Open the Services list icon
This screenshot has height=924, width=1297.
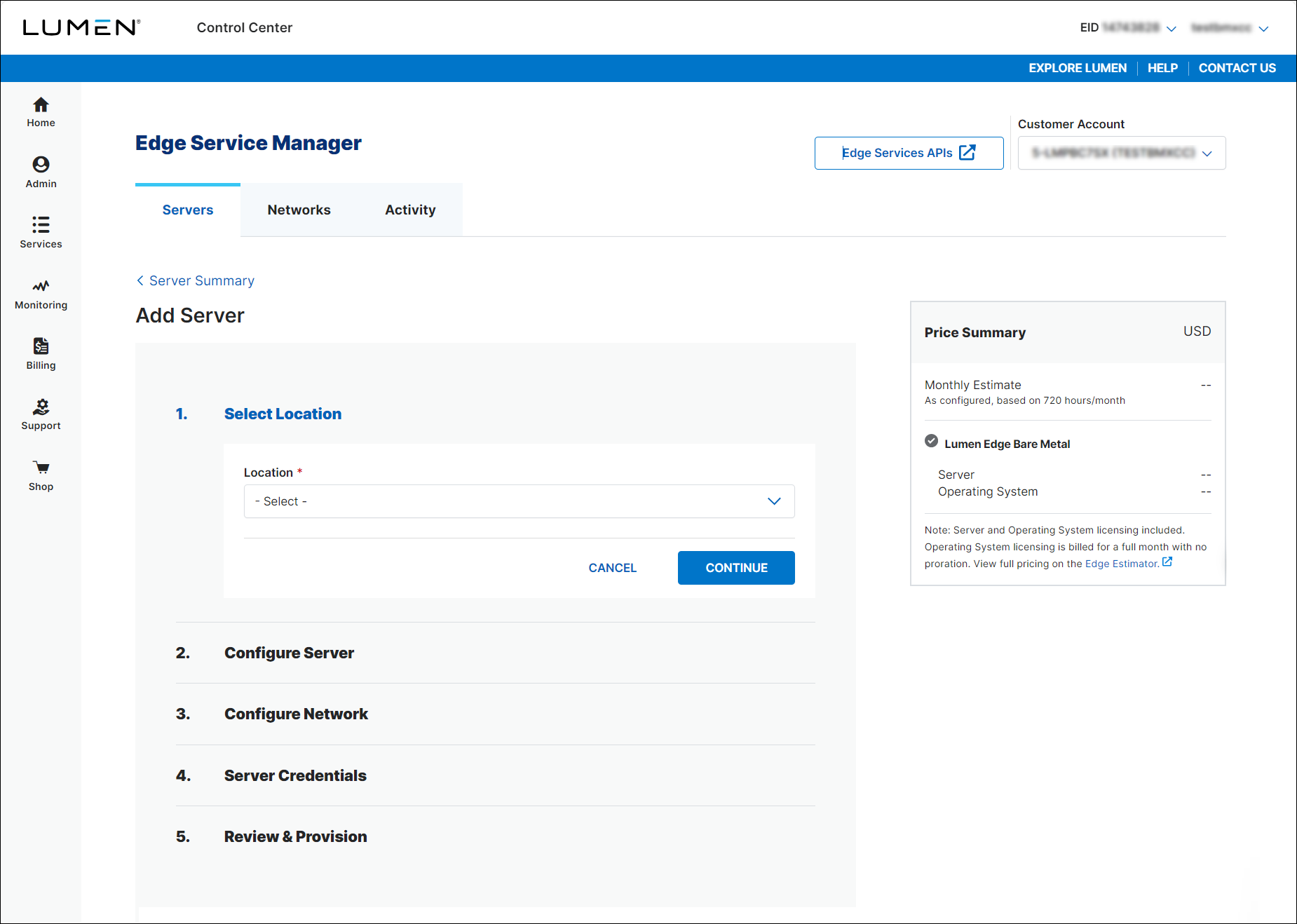pos(41,224)
